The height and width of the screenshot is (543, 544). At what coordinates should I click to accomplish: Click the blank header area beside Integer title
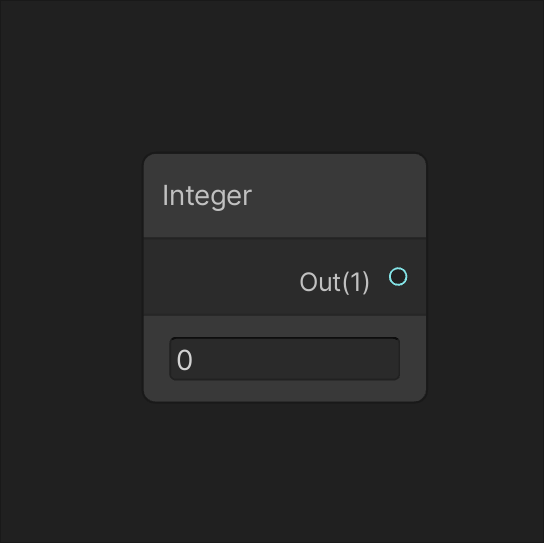[x=338, y=196]
